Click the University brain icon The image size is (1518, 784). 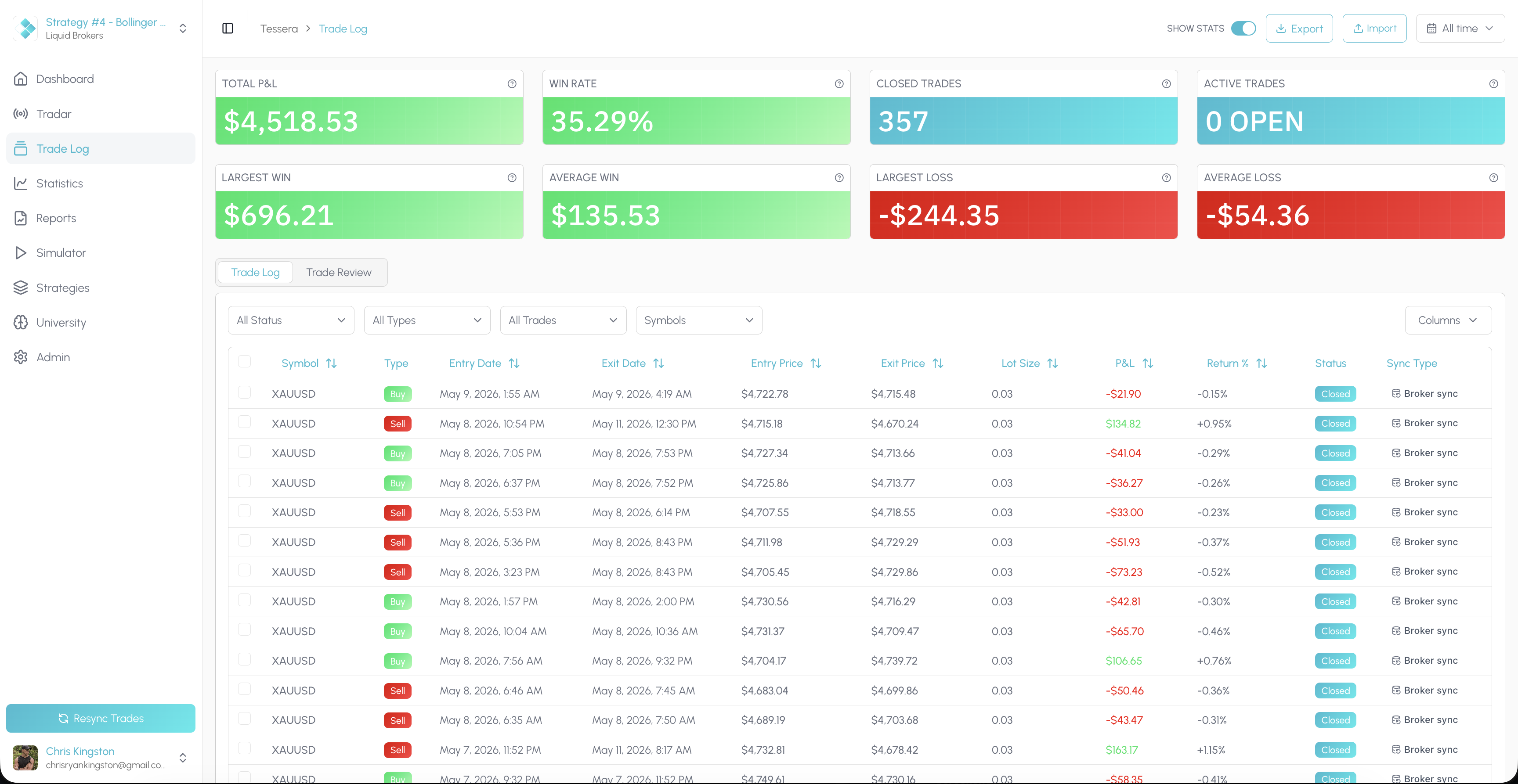pos(21,322)
